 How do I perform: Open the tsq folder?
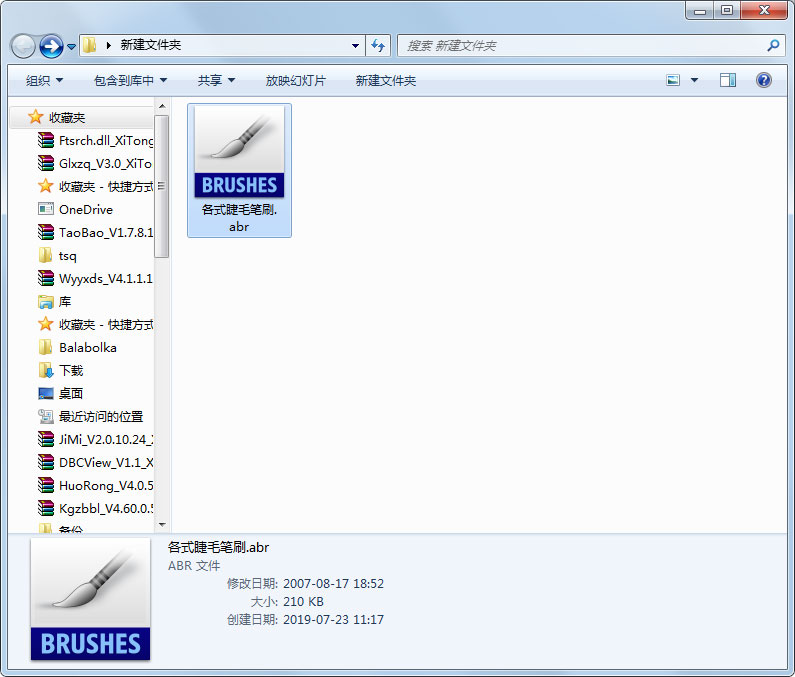click(x=67, y=256)
